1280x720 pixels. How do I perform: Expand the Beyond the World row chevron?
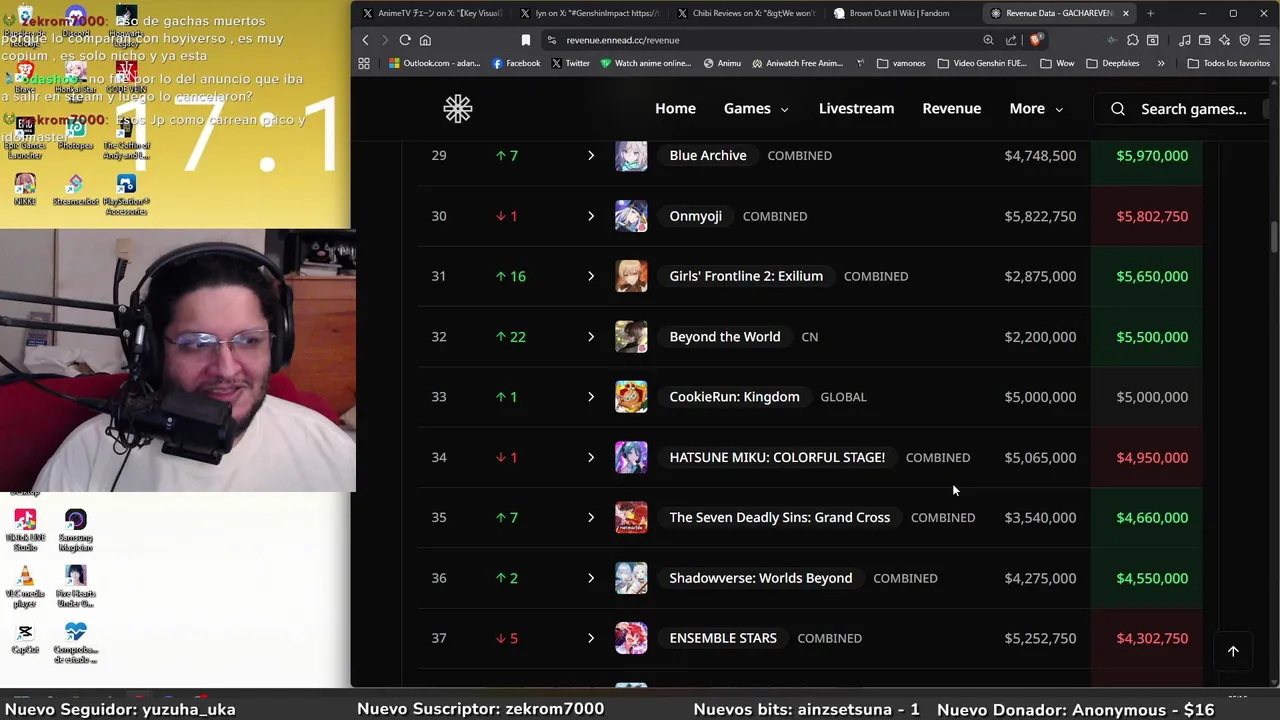[x=591, y=337]
